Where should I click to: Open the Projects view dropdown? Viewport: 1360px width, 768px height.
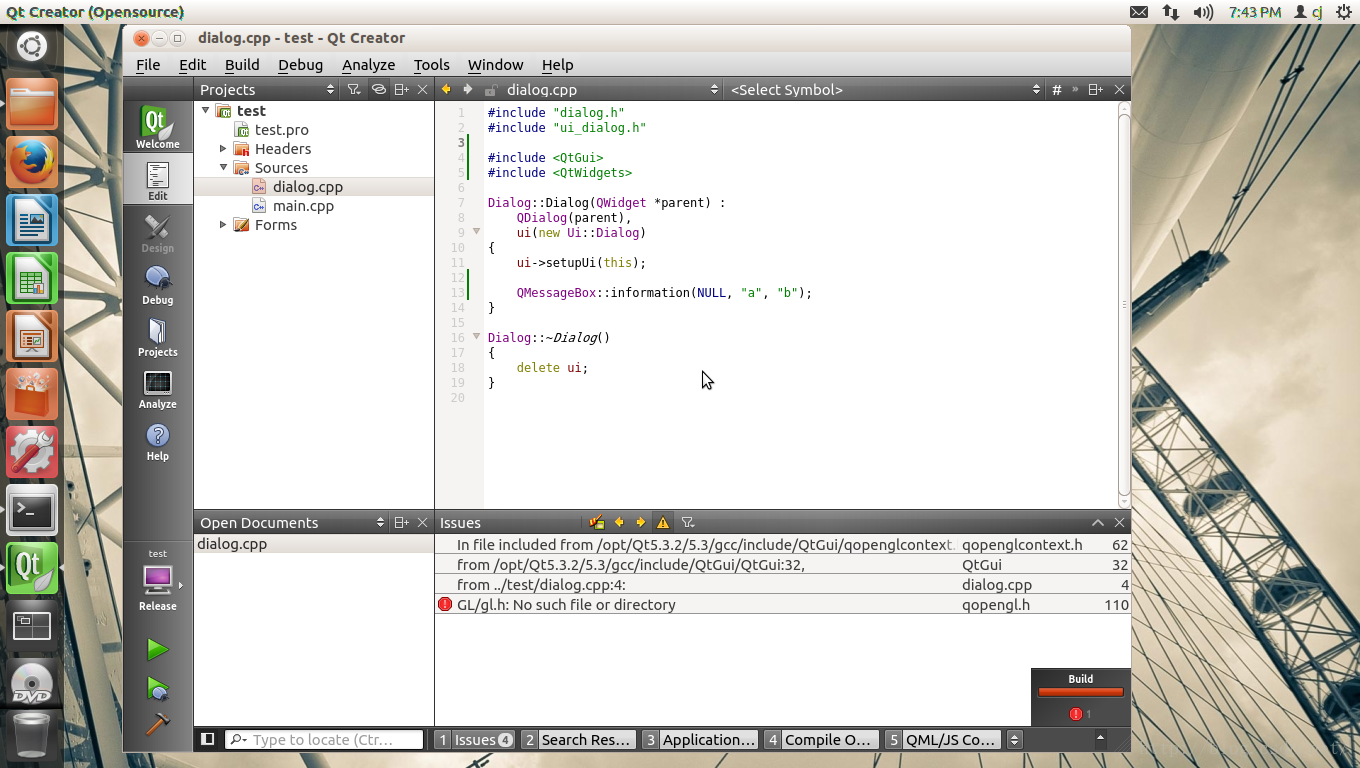(267, 90)
